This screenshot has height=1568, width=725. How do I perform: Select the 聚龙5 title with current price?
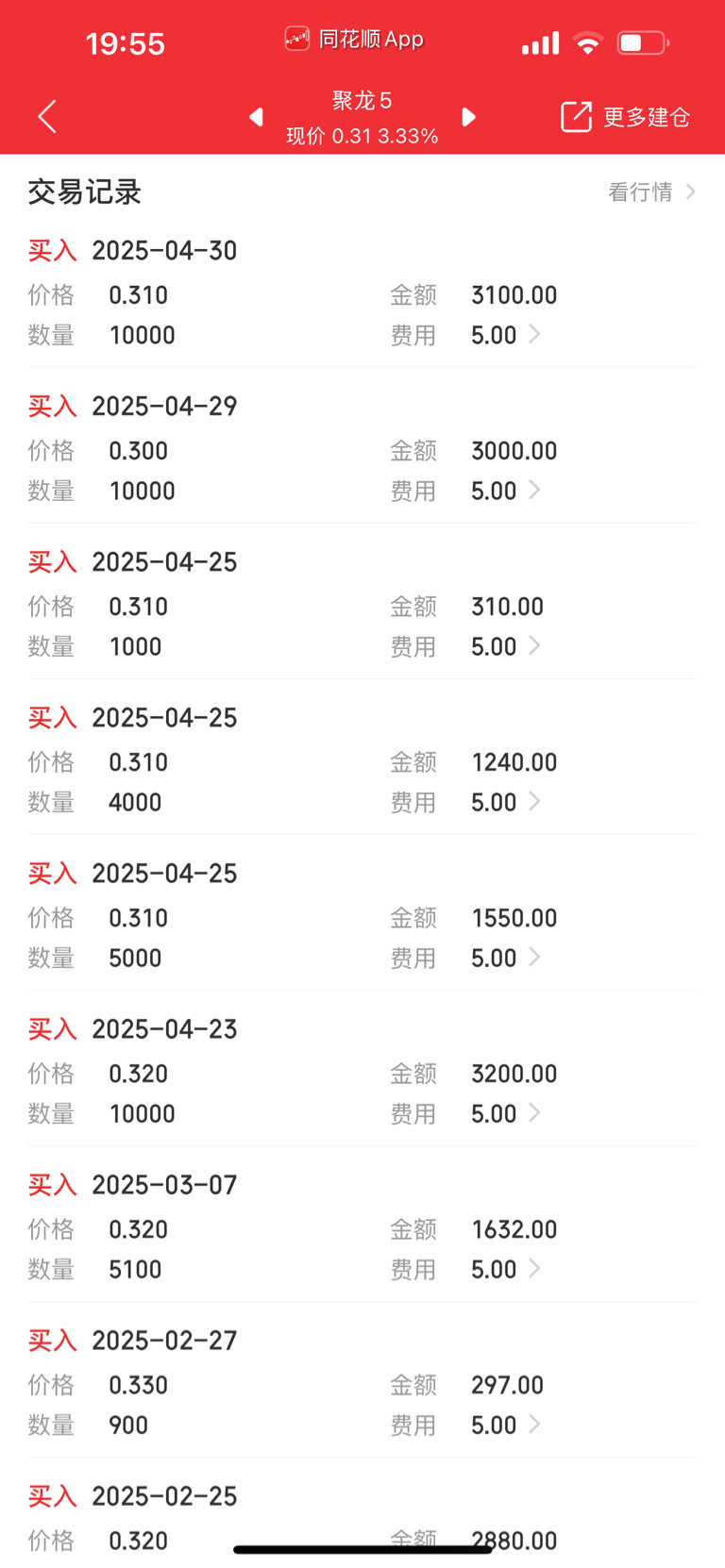coord(362,118)
